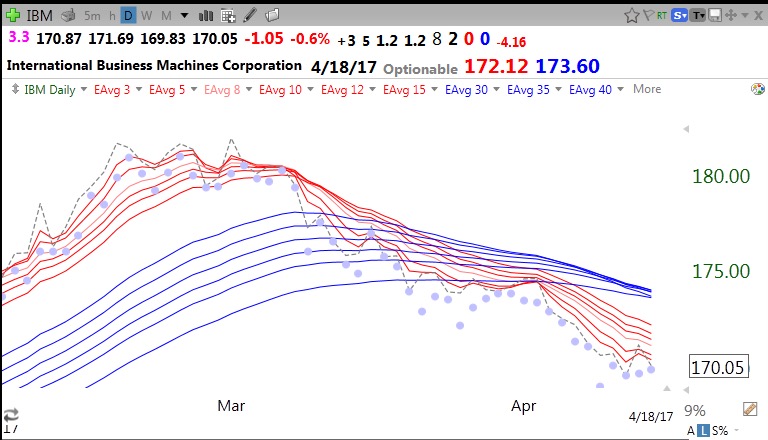Viewport: 768px width, 440px height.
Task: Click the printer icon in the toolbar
Action: (68, 16)
